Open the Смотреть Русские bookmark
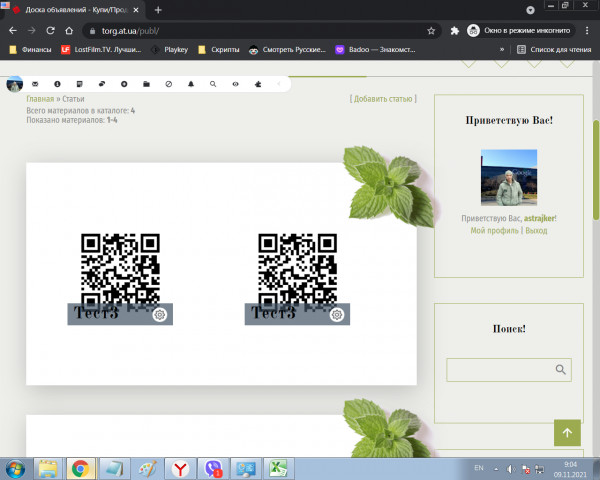 [x=287, y=50]
